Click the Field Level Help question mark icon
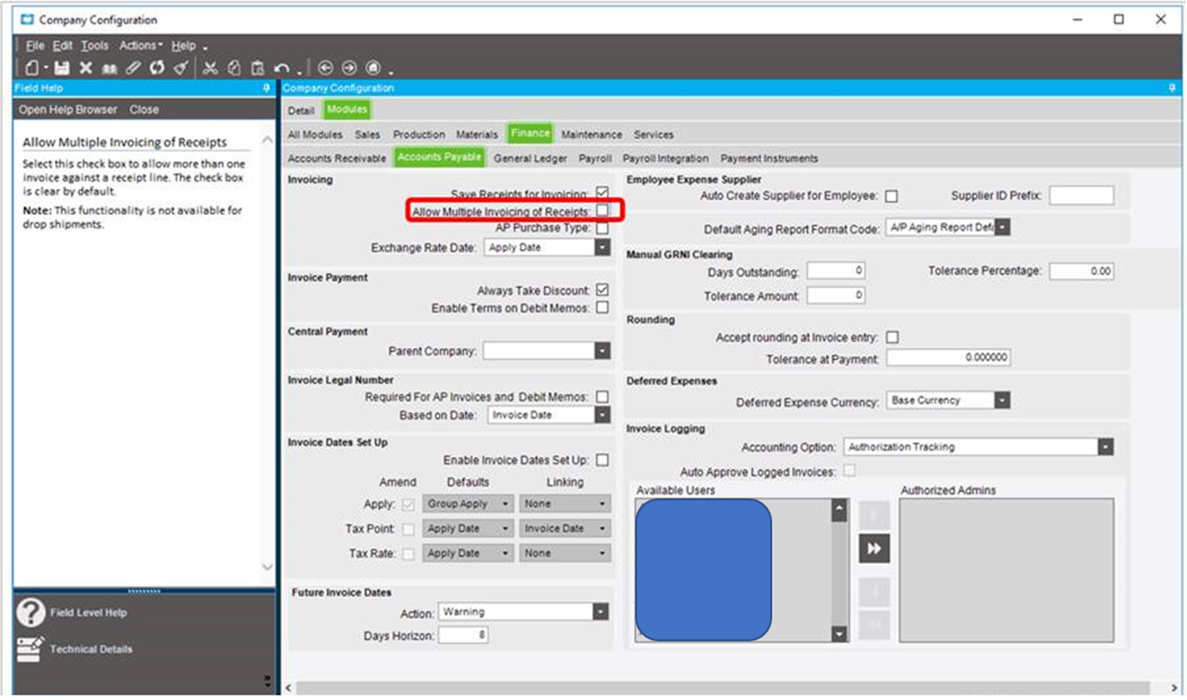This screenshot has width=1187, height=700. point(31,613)
